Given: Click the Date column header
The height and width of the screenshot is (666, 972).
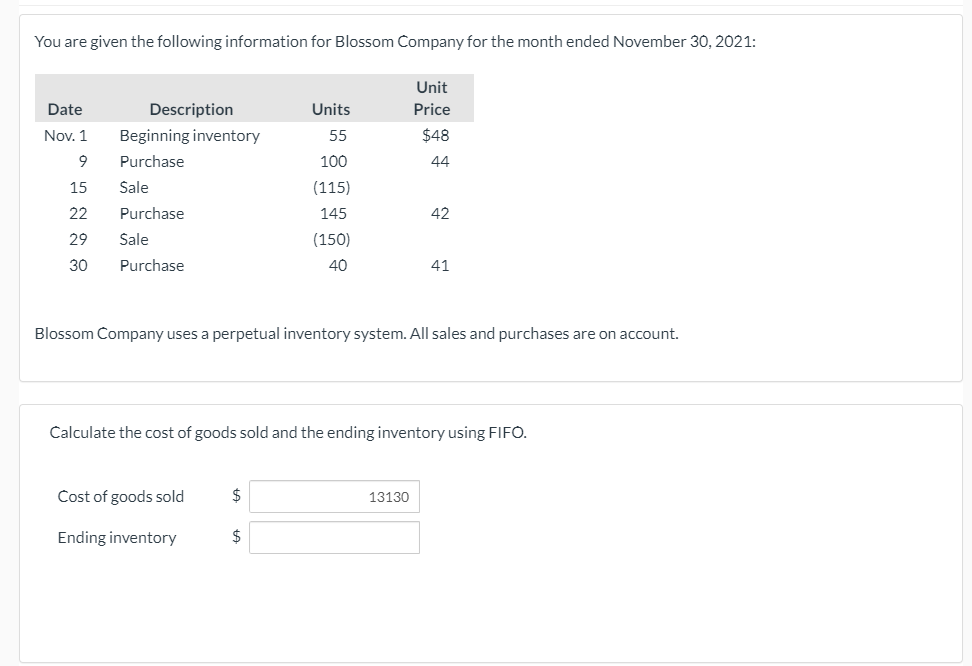Looking at the screenshot, I should 65,109.
